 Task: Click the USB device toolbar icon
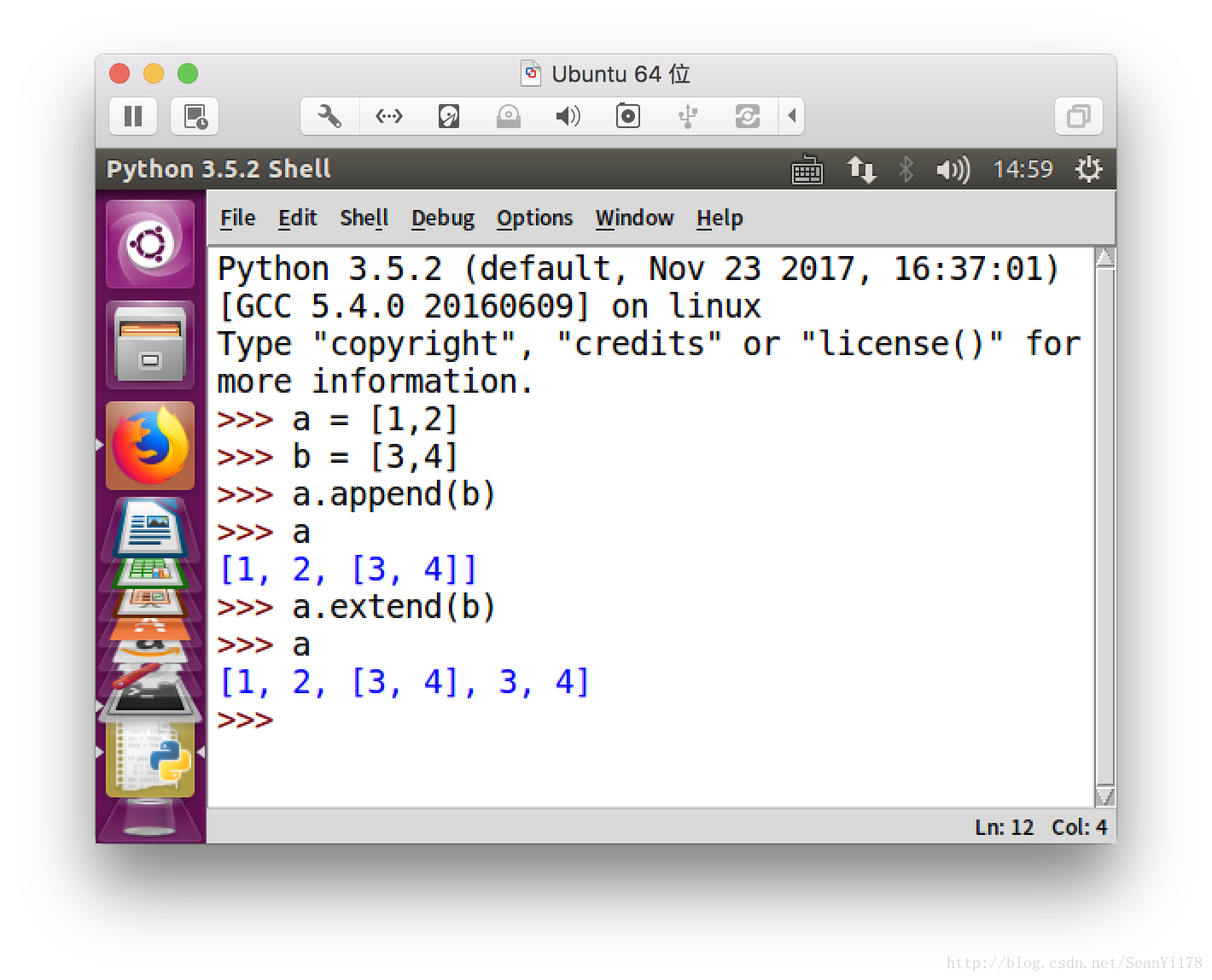coord(688,116)
